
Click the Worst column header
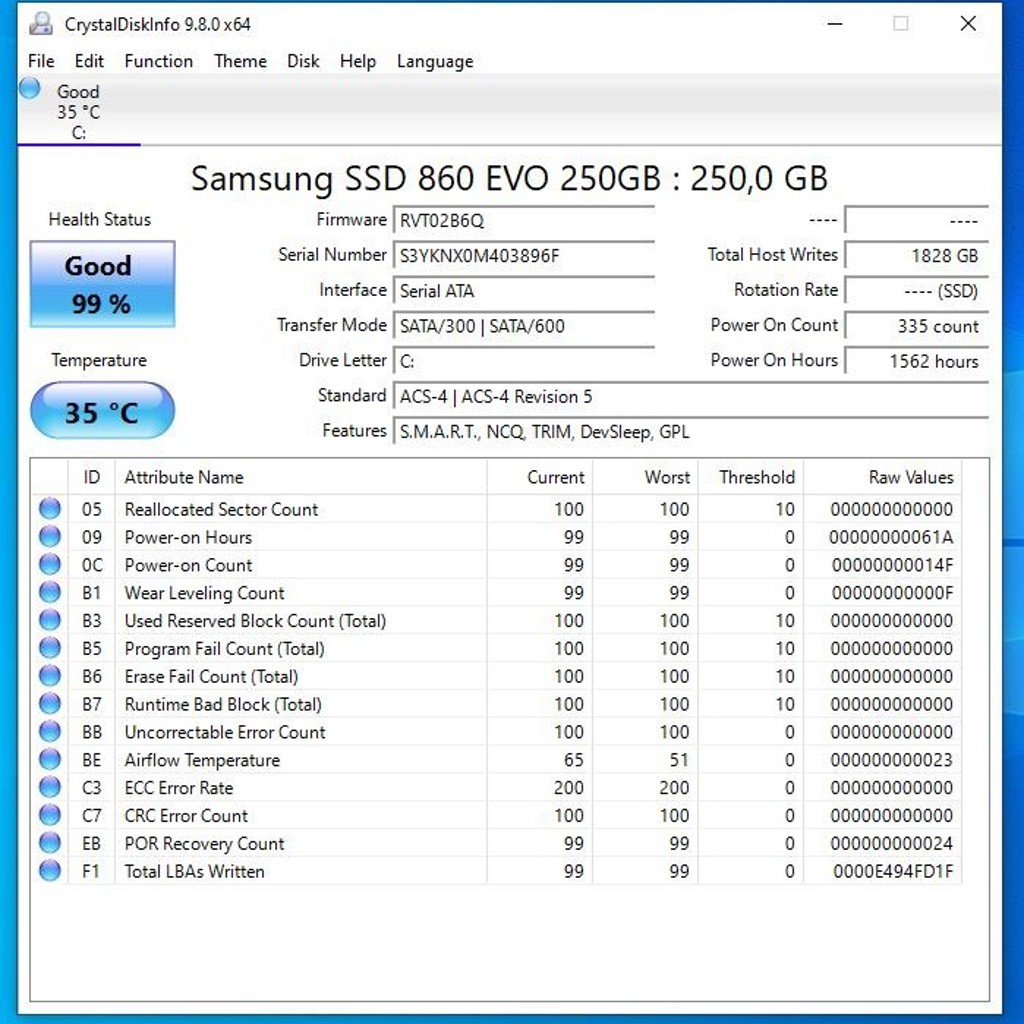point(645,477)
